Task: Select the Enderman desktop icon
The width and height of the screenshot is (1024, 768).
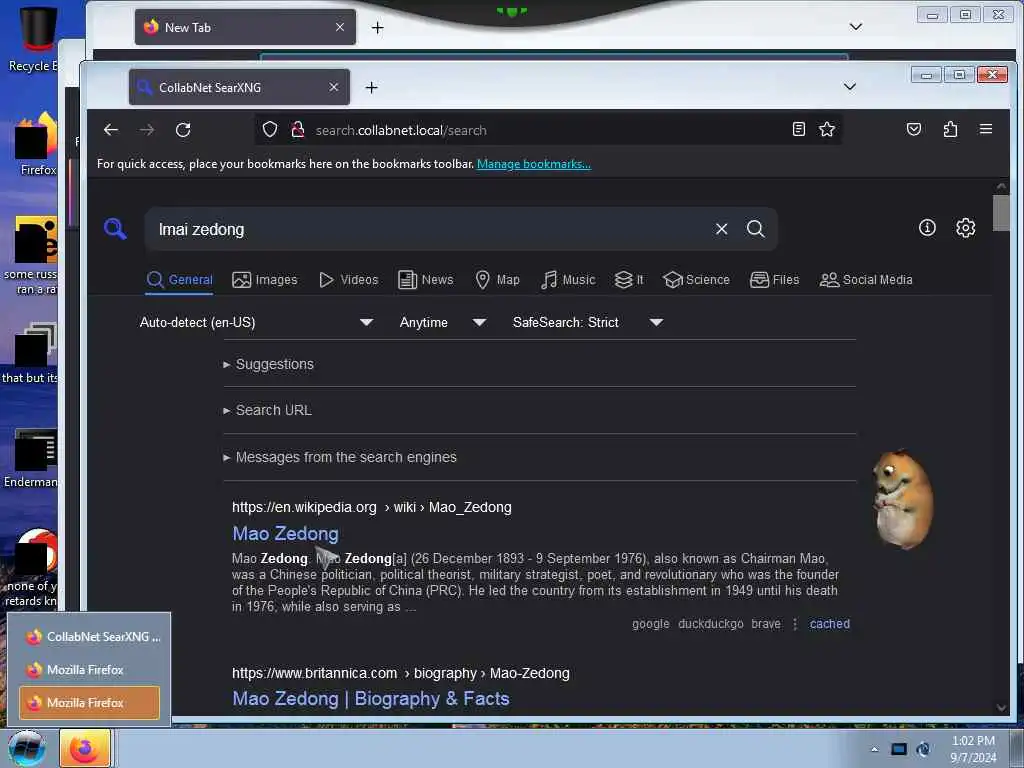Action: pos(31,458)
